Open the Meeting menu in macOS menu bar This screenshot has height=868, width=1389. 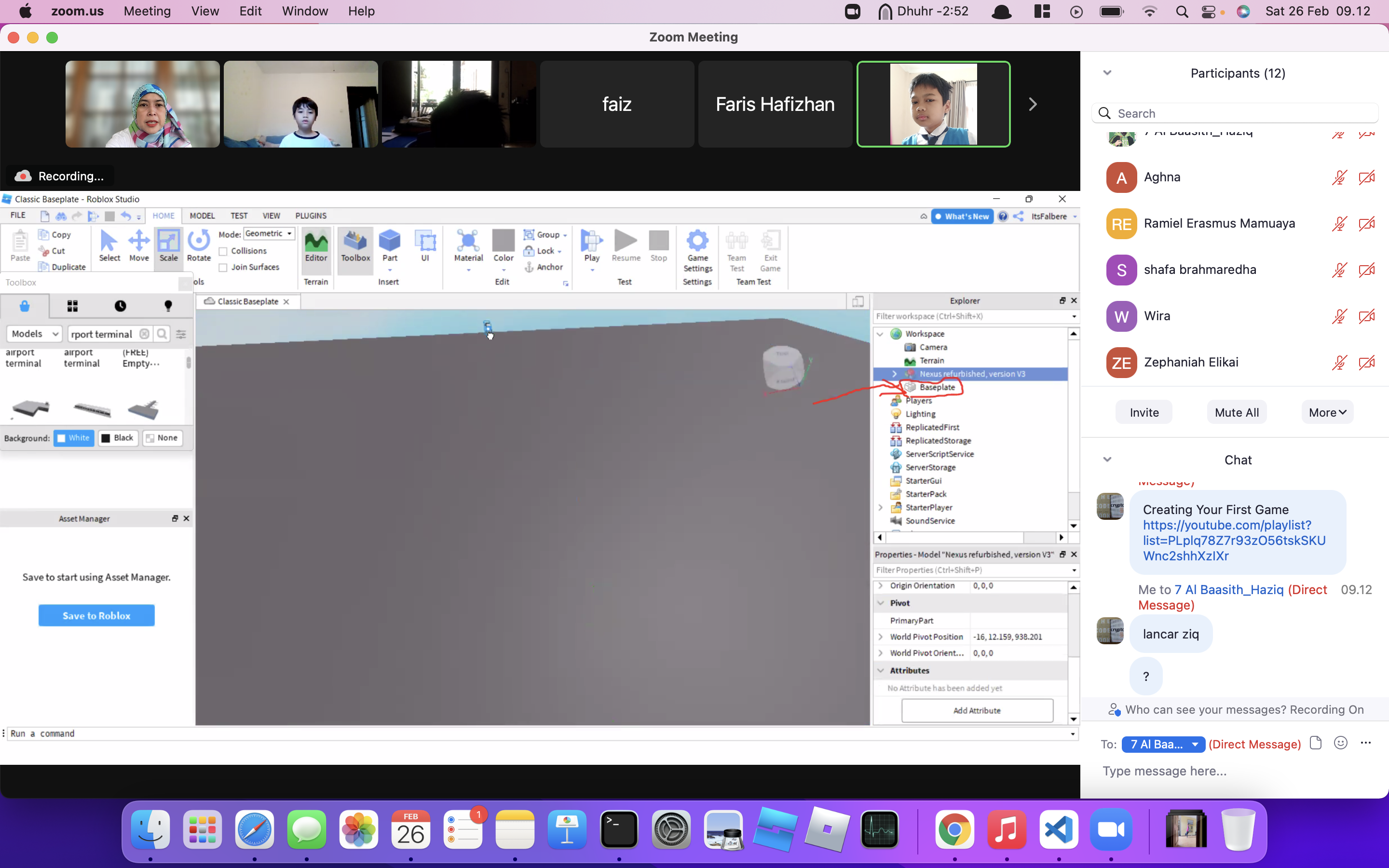147,11
